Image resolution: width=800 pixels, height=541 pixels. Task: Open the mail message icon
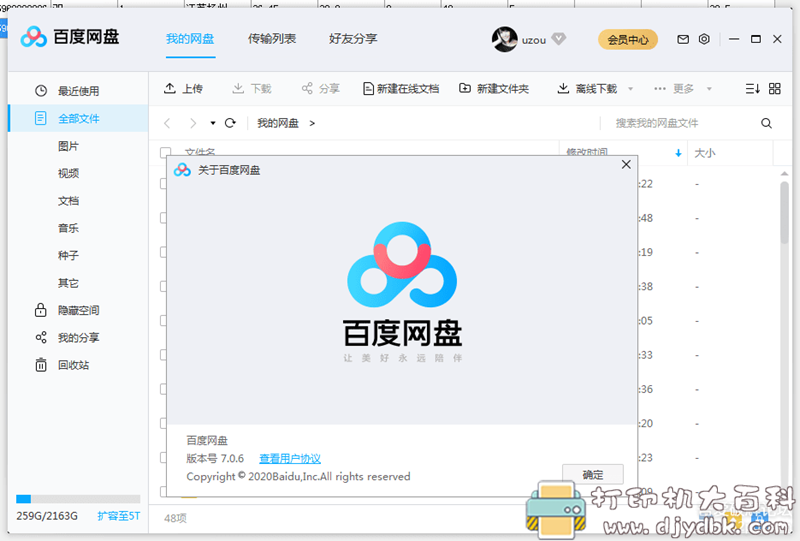[683, 39]
